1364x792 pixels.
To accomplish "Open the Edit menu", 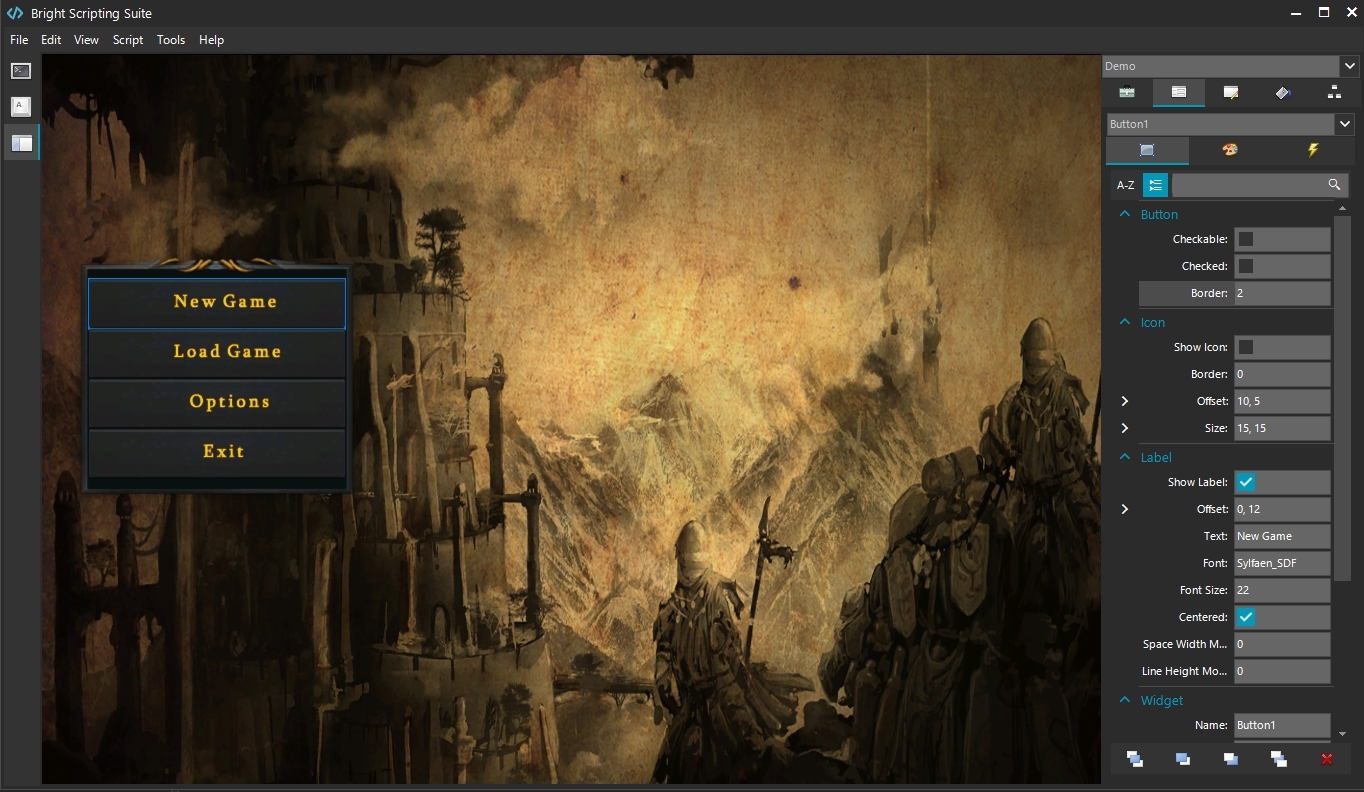I will click(x=51, y=40).
